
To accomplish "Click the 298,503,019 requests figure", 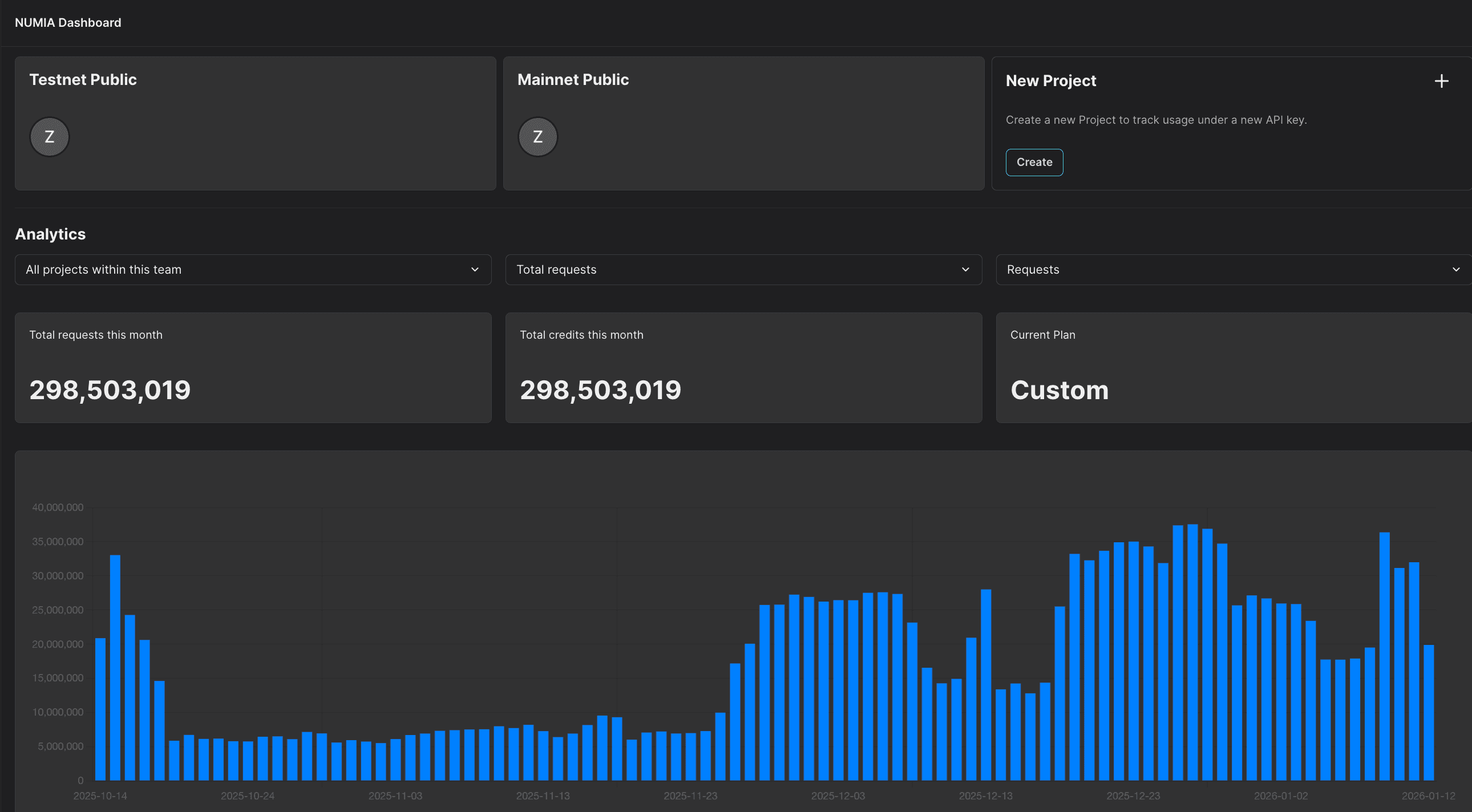I will (110, 390).
